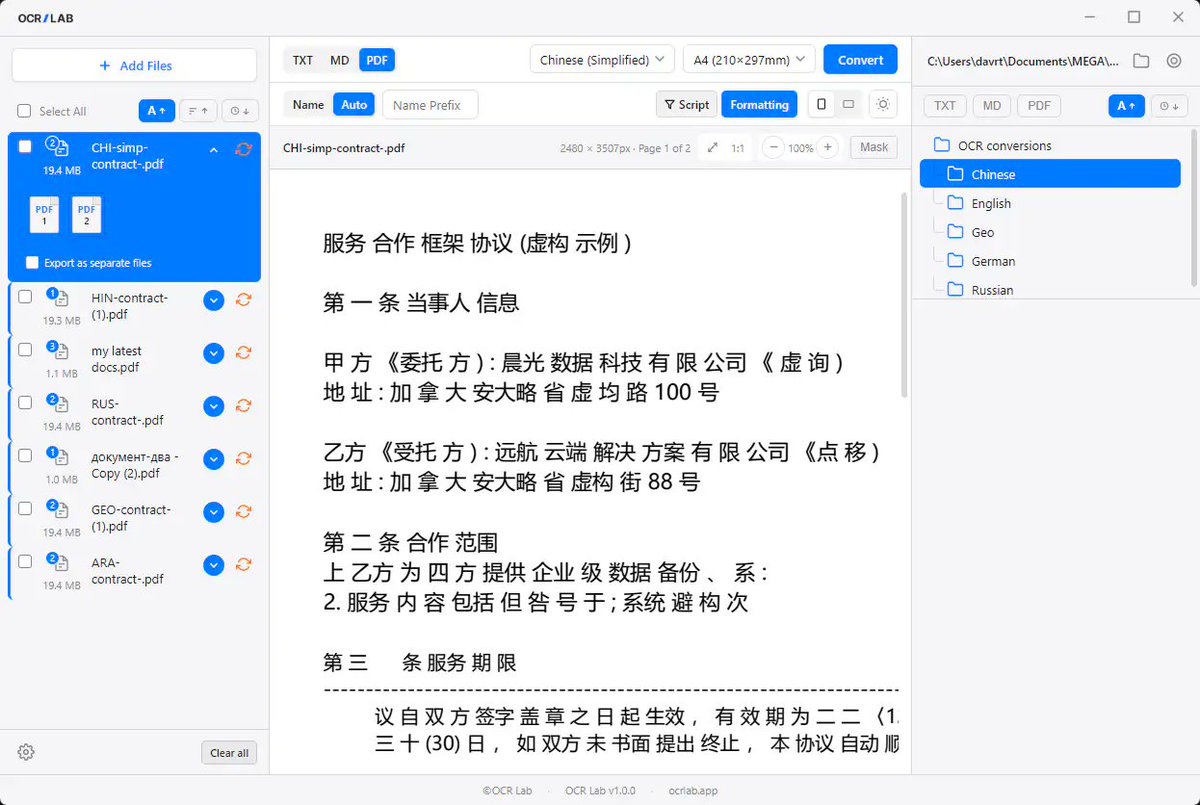1200x805 pixels.
Task: Click the OCR conversions folder icon
Action: 941,145
